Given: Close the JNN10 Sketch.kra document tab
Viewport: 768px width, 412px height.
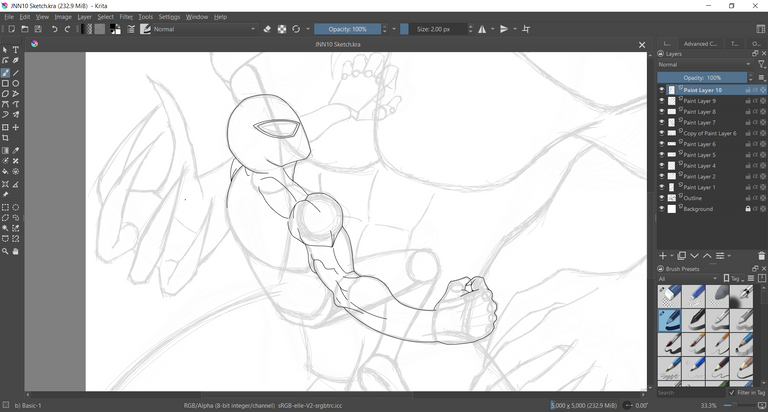Looking at the screenshot, I should coord(642,45).
